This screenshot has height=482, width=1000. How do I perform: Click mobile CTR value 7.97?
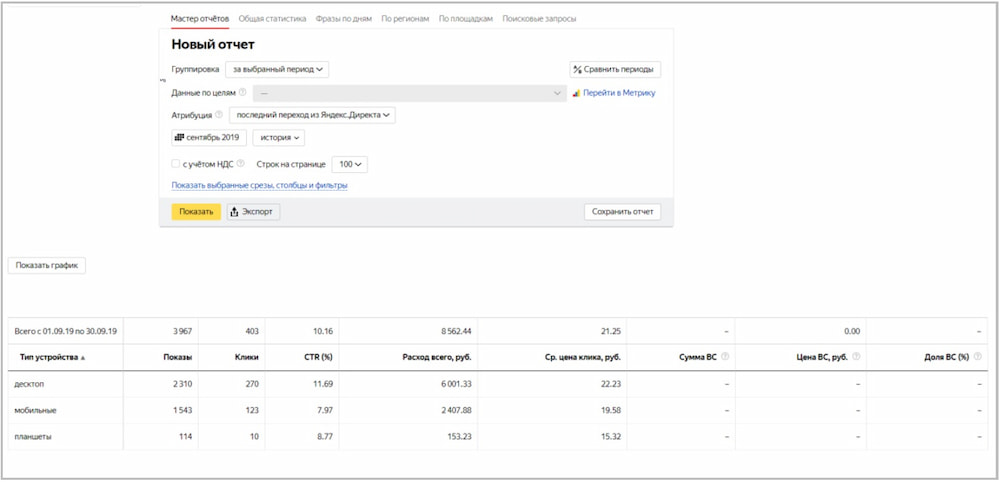tap(324, 411)
